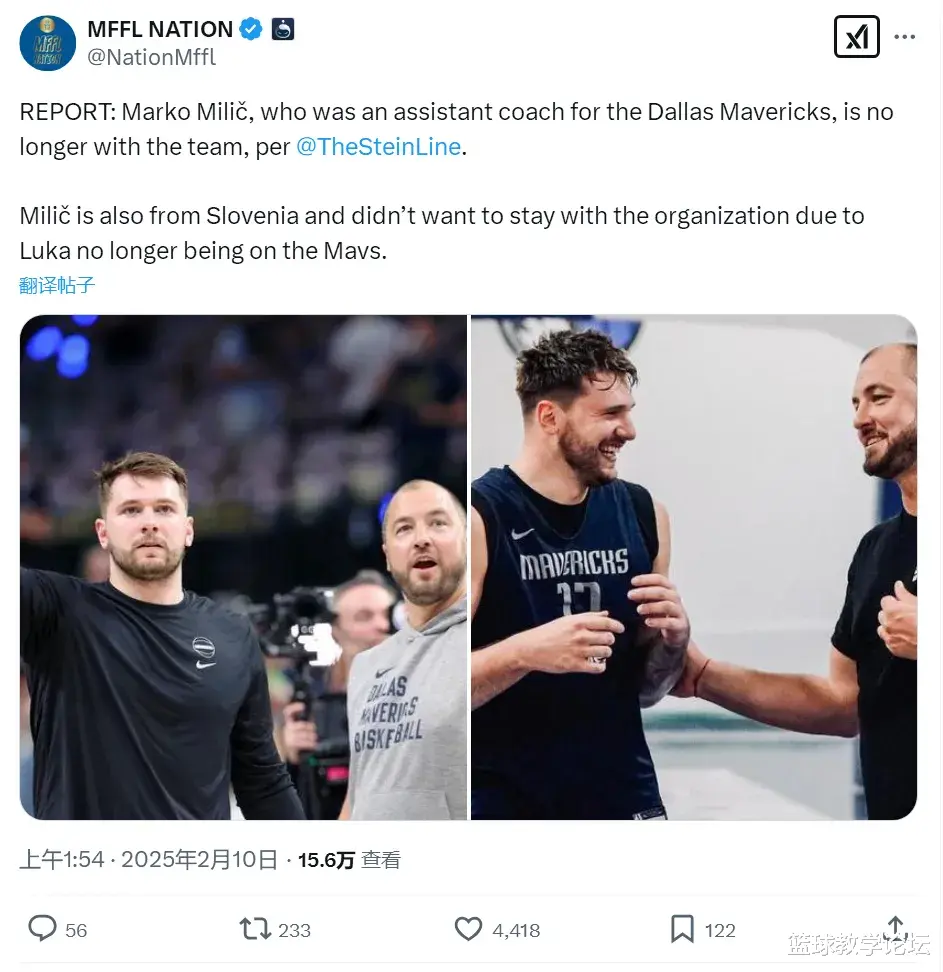943x972 pixels.
Task: Open the Grok xAI icon
Action: [x=856, y=37]
